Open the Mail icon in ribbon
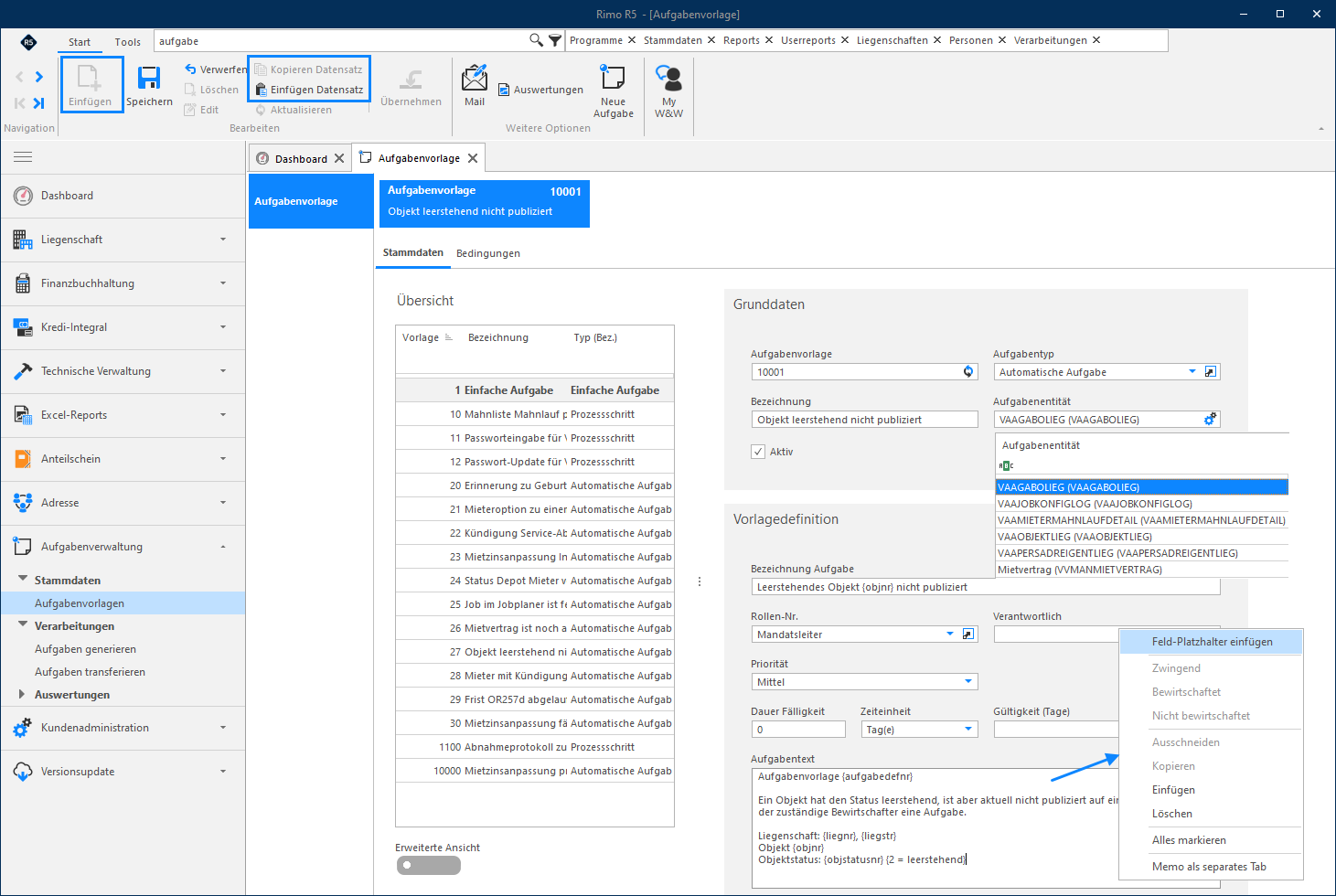This screenshot has width=1336, height=896. pyautogui.click(x=475, y=77)
